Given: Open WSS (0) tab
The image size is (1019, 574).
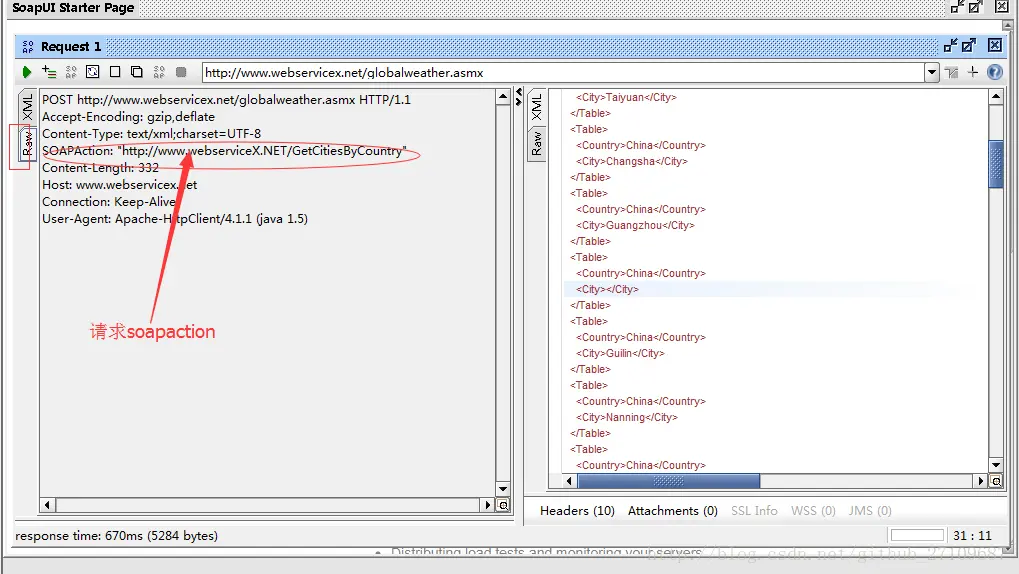Looking at the screenshot, I should tap(813, 511).
